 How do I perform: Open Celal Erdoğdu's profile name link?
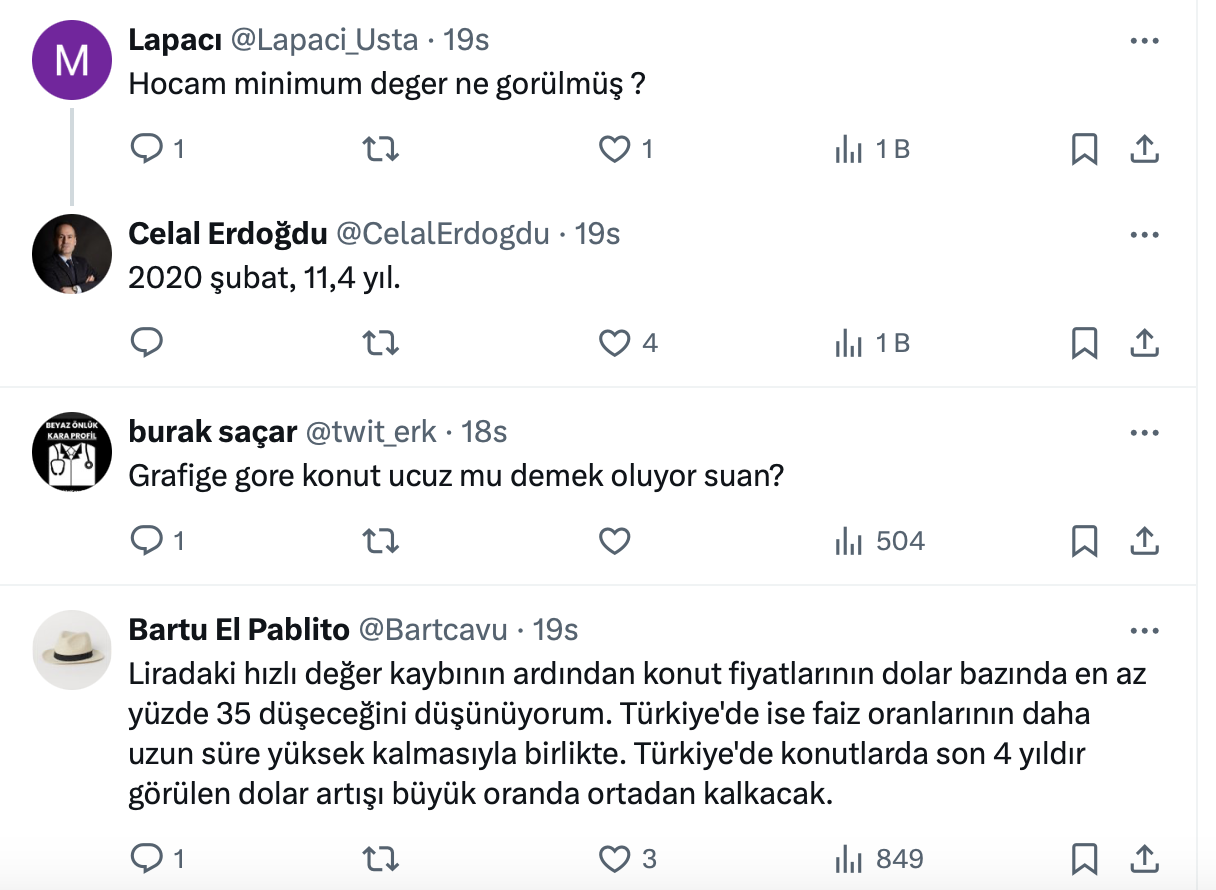coord(228,234)
